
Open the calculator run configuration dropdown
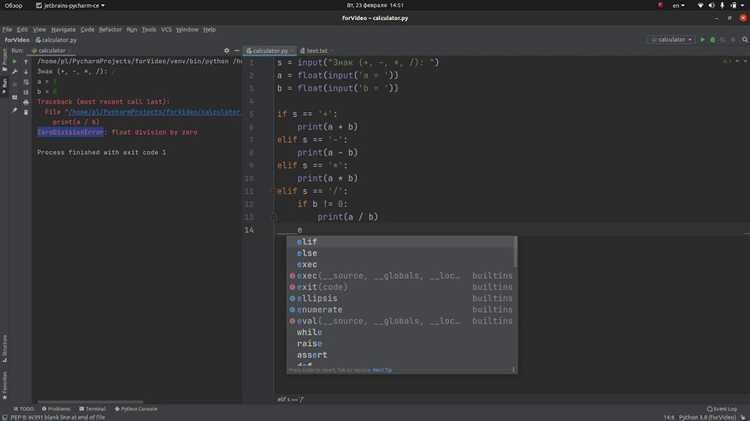coord(671,40)
